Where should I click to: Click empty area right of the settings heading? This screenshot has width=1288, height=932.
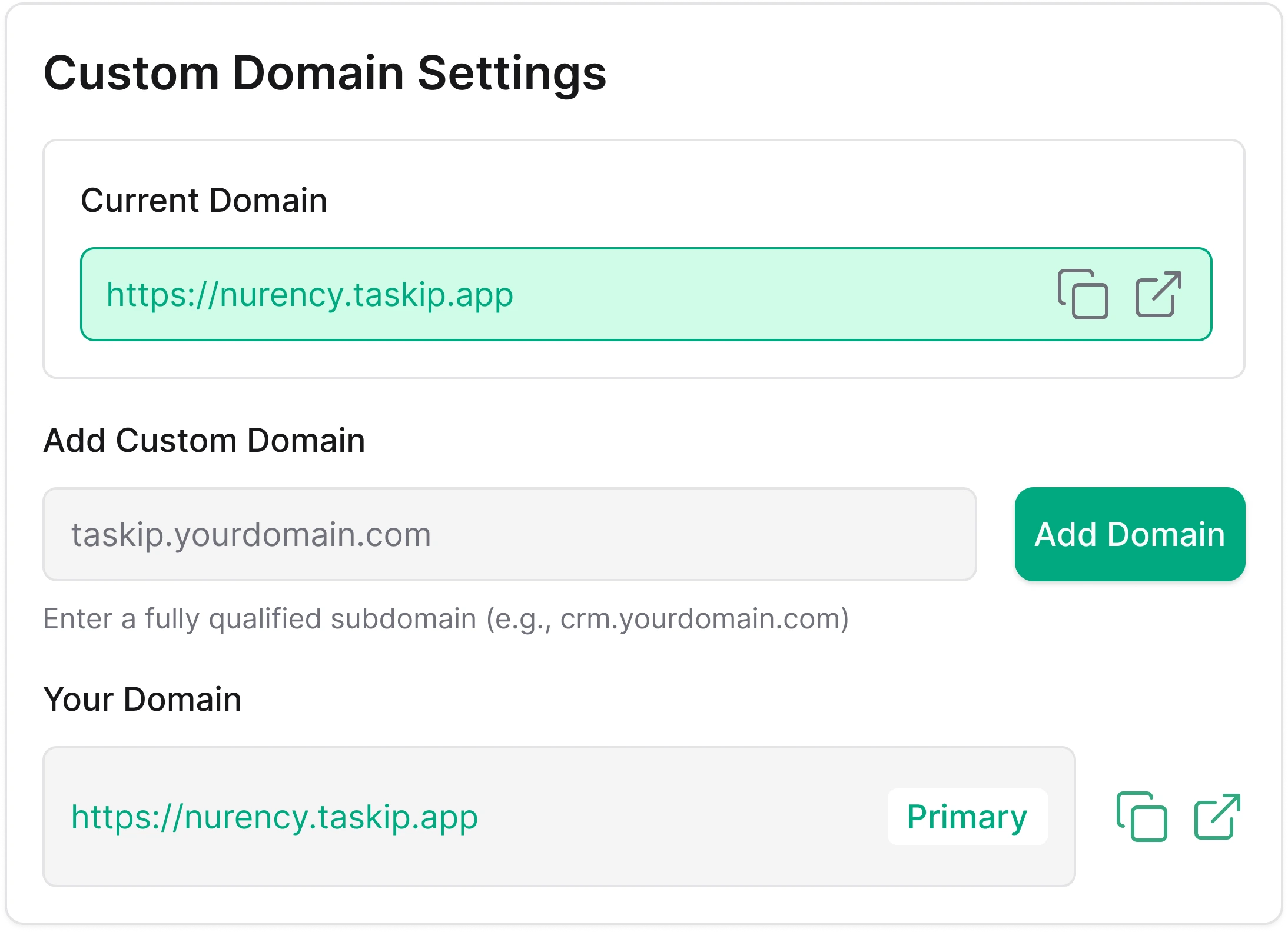point(942,73)
